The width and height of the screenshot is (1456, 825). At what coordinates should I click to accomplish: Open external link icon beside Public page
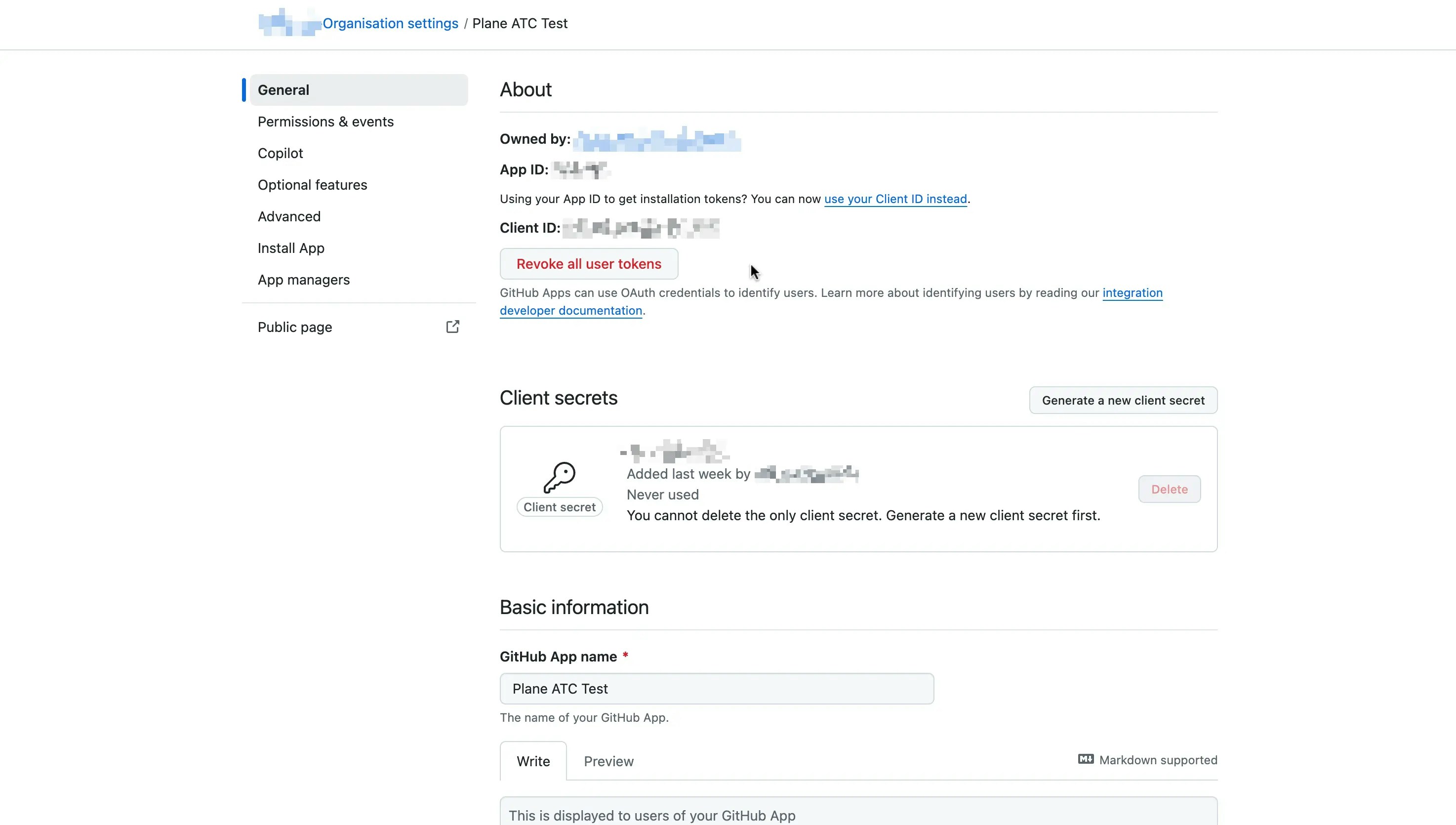(452, 327)
